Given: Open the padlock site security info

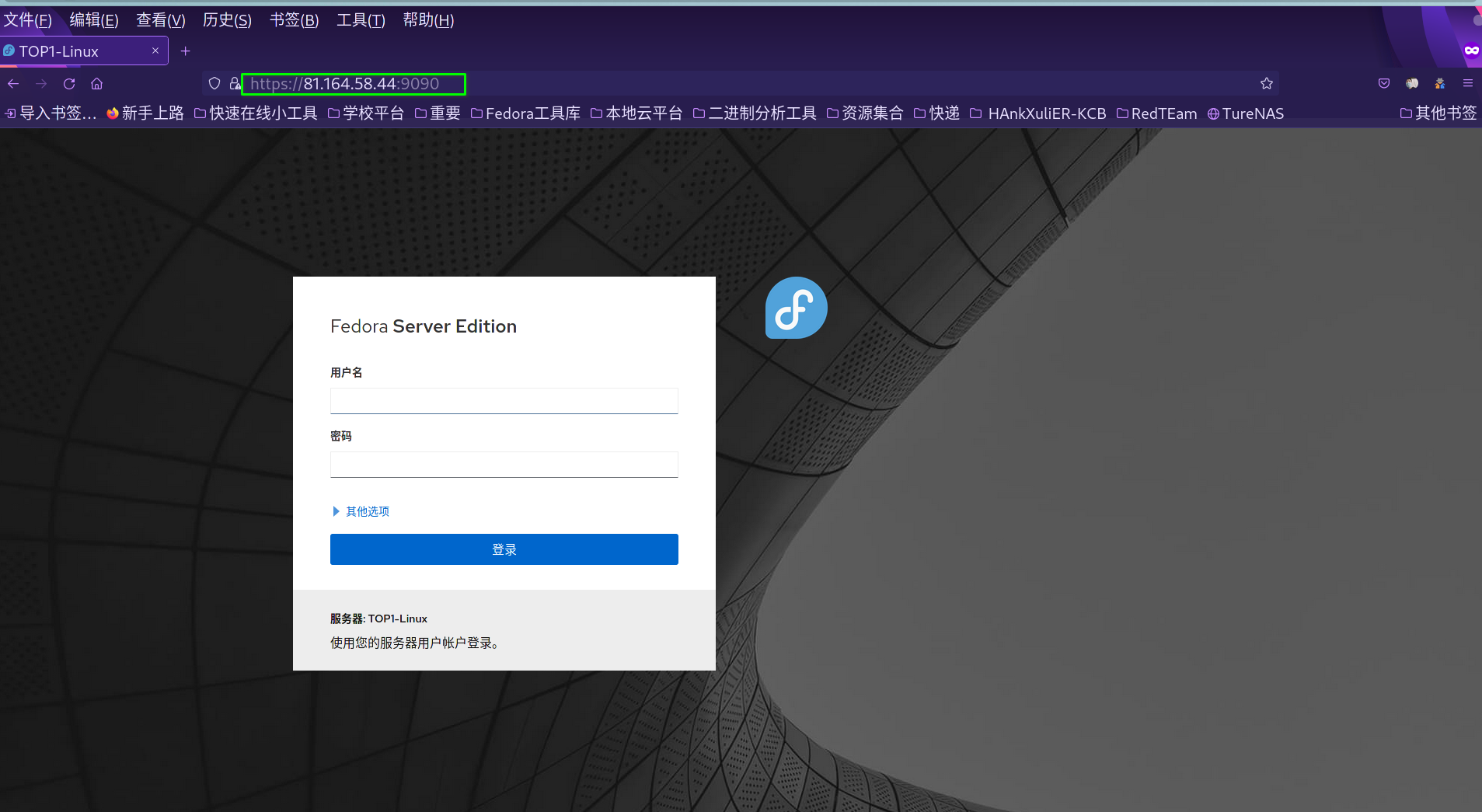Looking at the screenshot, I should (x=235, y=83).
